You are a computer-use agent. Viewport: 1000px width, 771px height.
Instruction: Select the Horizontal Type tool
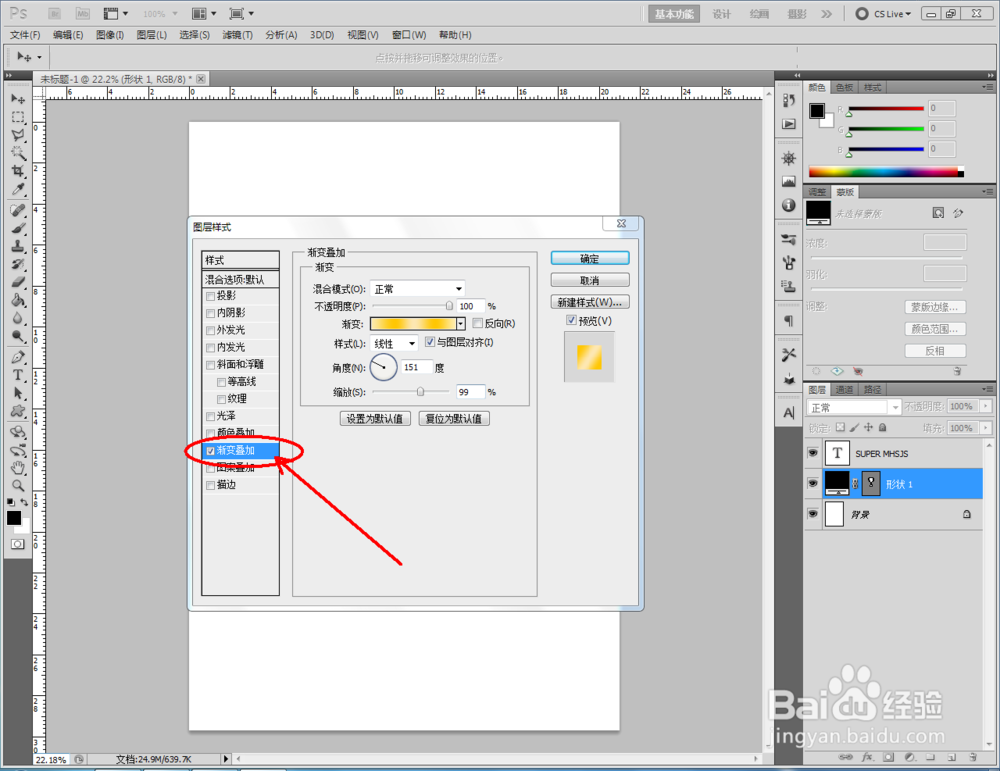point(18,375)
